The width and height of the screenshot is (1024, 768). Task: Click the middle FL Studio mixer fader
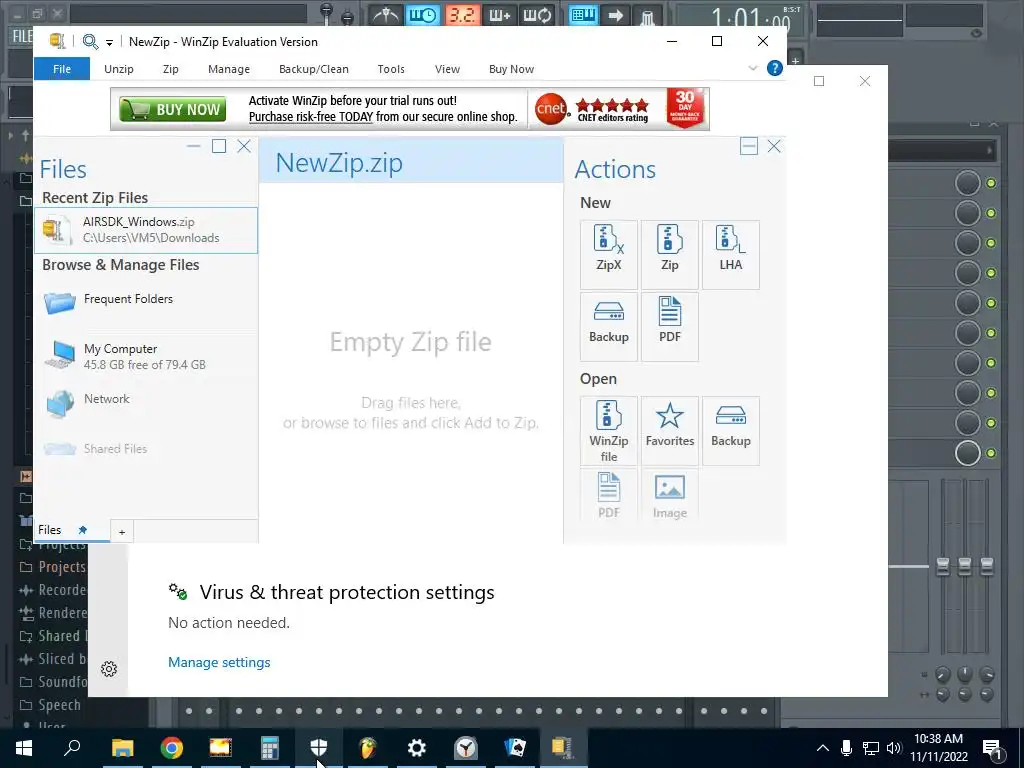coord(965,566)
